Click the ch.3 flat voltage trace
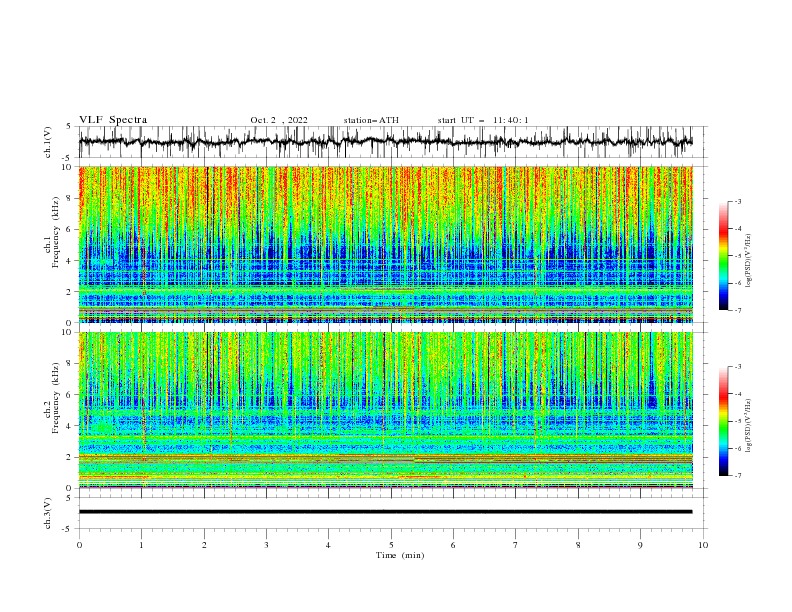This screenshot has width=792, height=612. point(386,512)
